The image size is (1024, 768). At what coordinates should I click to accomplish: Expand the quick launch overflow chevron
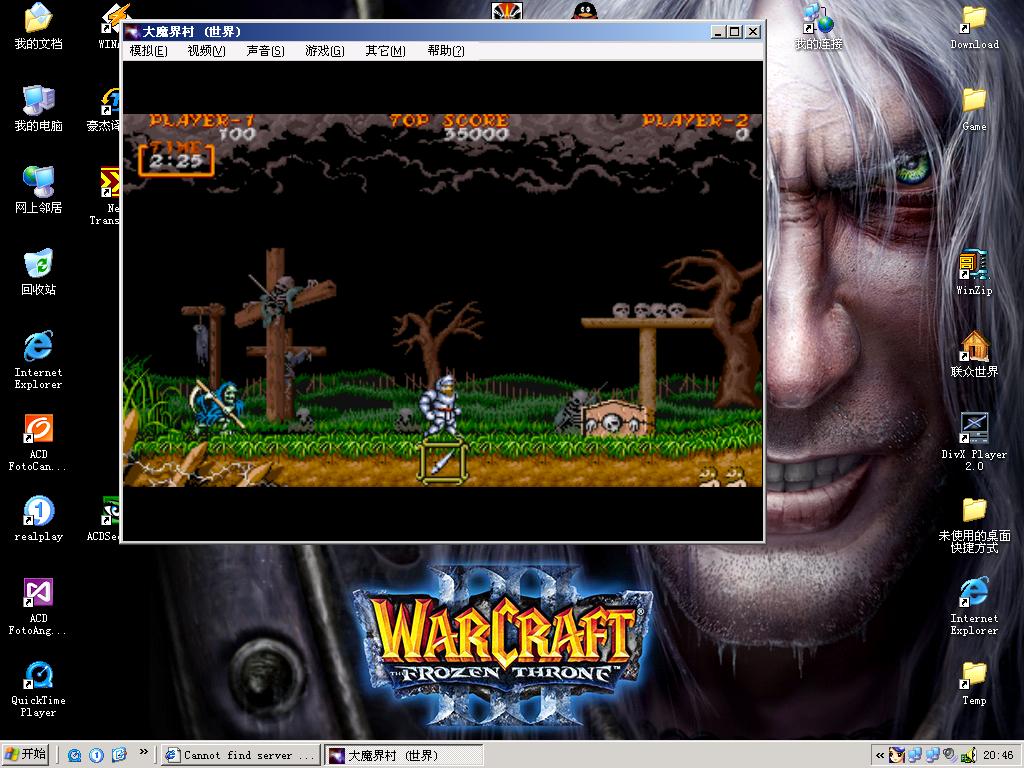(144, 753)
